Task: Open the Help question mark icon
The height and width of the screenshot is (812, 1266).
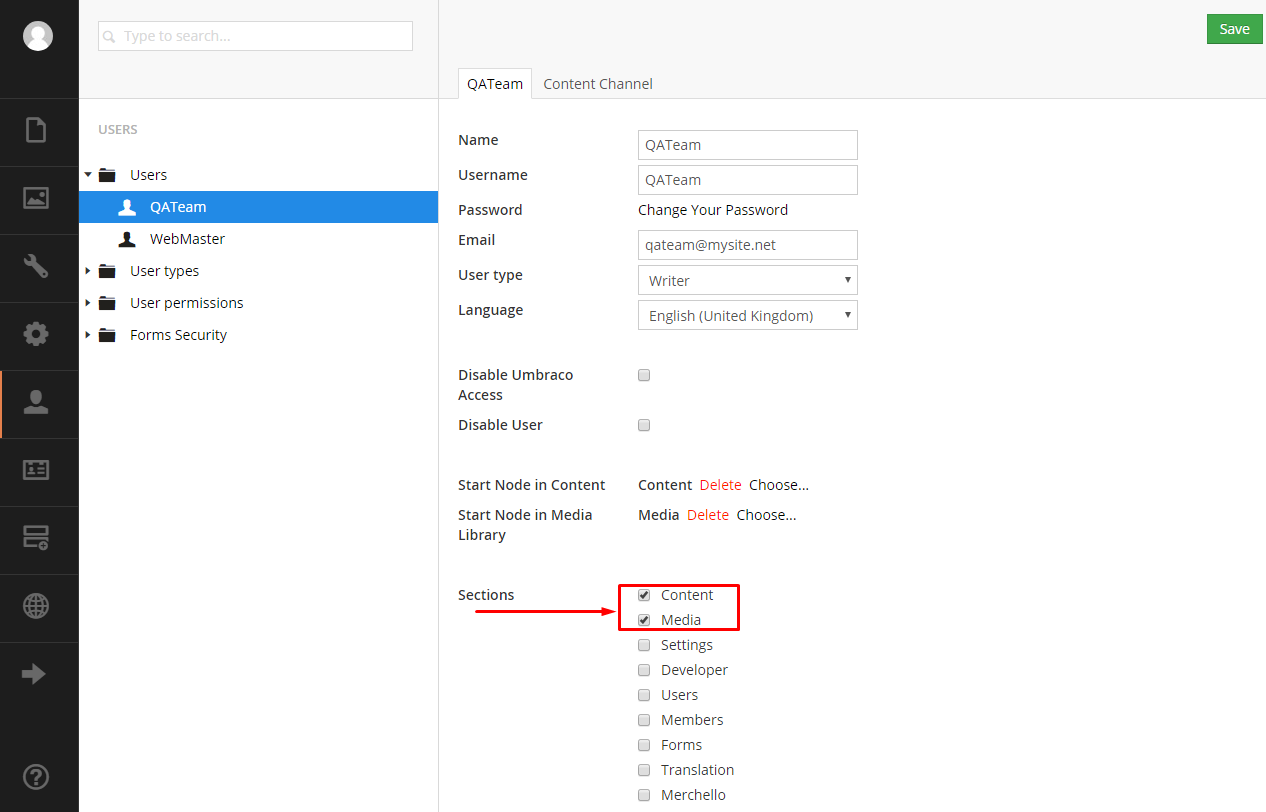Action: pos(36,777)
